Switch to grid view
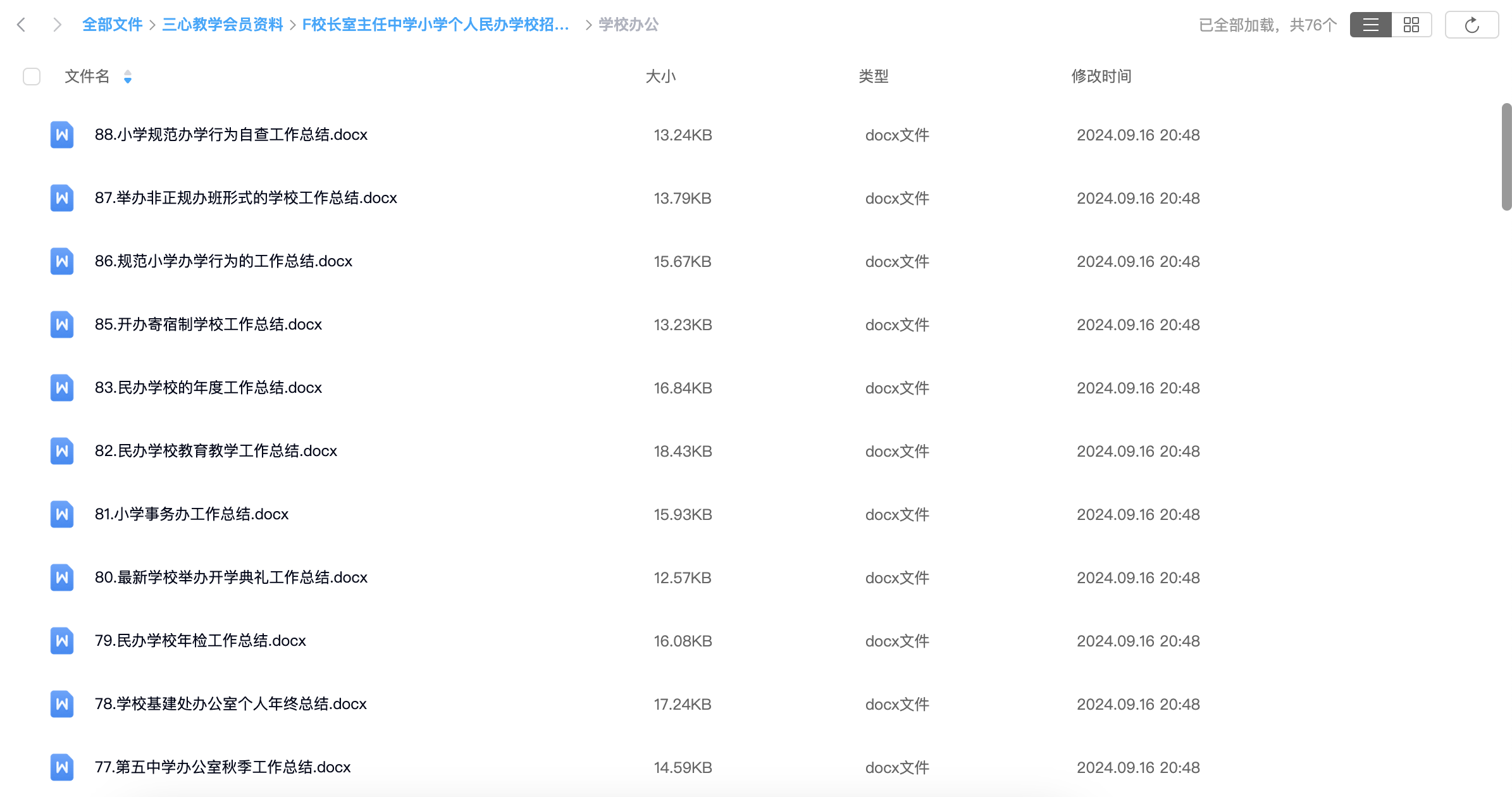 click(x=1411, y=25)
